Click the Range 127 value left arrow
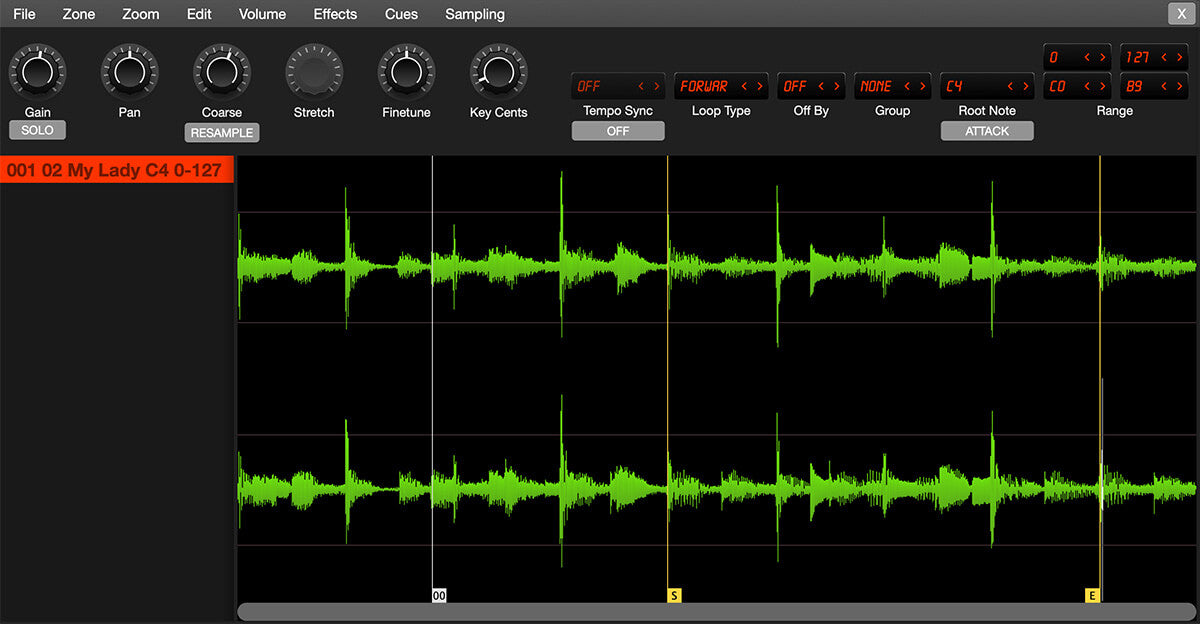The height and width of the screenshot is (624, 1200). click(1165, 58)
